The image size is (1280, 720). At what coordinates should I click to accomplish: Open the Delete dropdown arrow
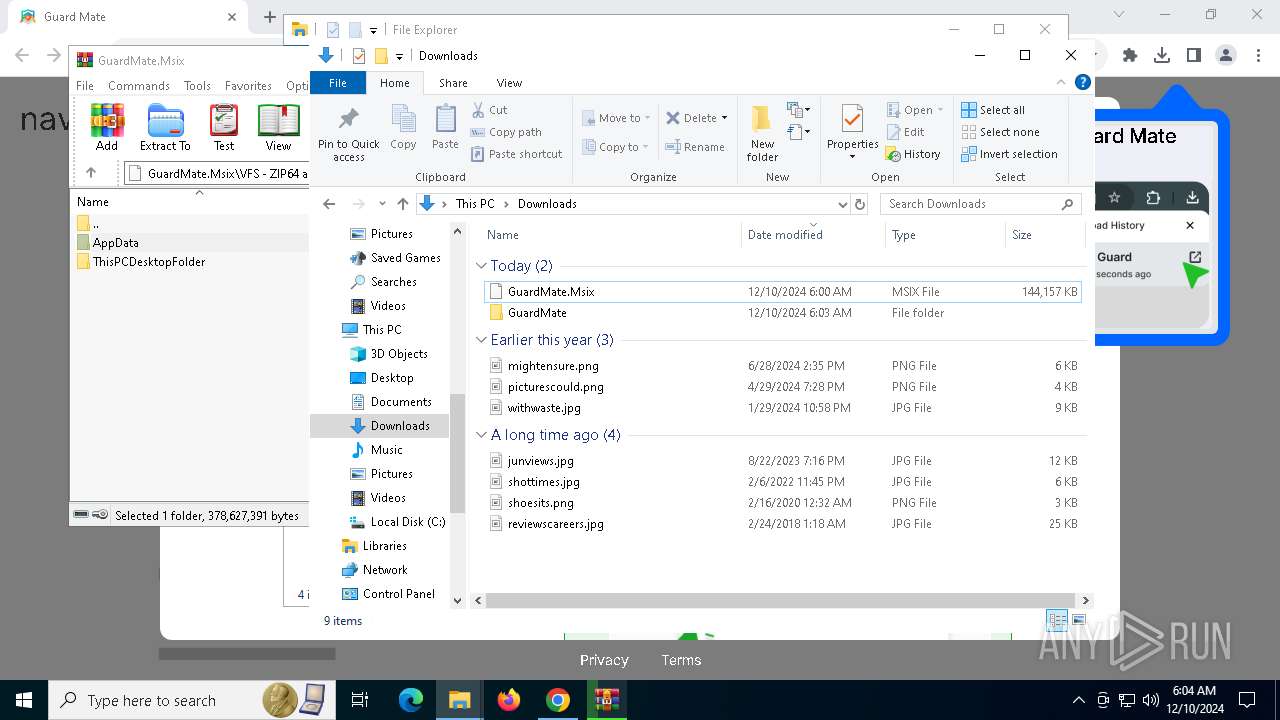725,118
